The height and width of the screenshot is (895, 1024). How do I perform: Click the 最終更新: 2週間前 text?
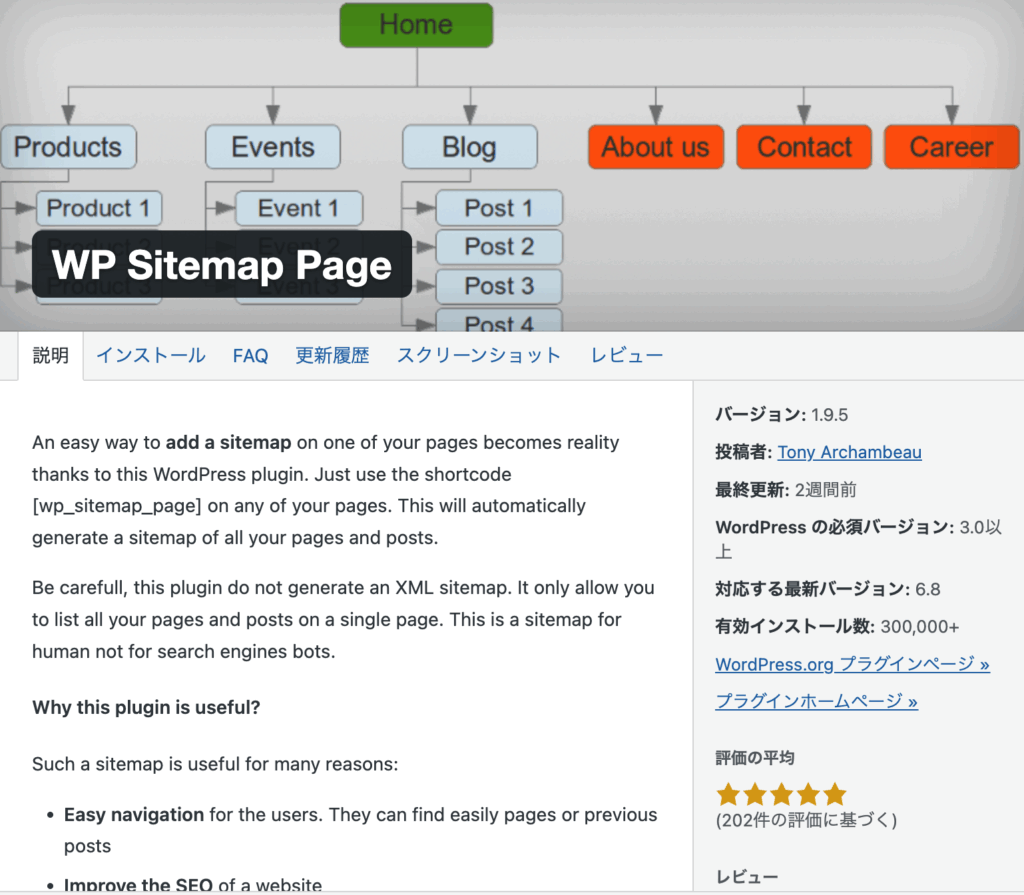tap(786, 490)
